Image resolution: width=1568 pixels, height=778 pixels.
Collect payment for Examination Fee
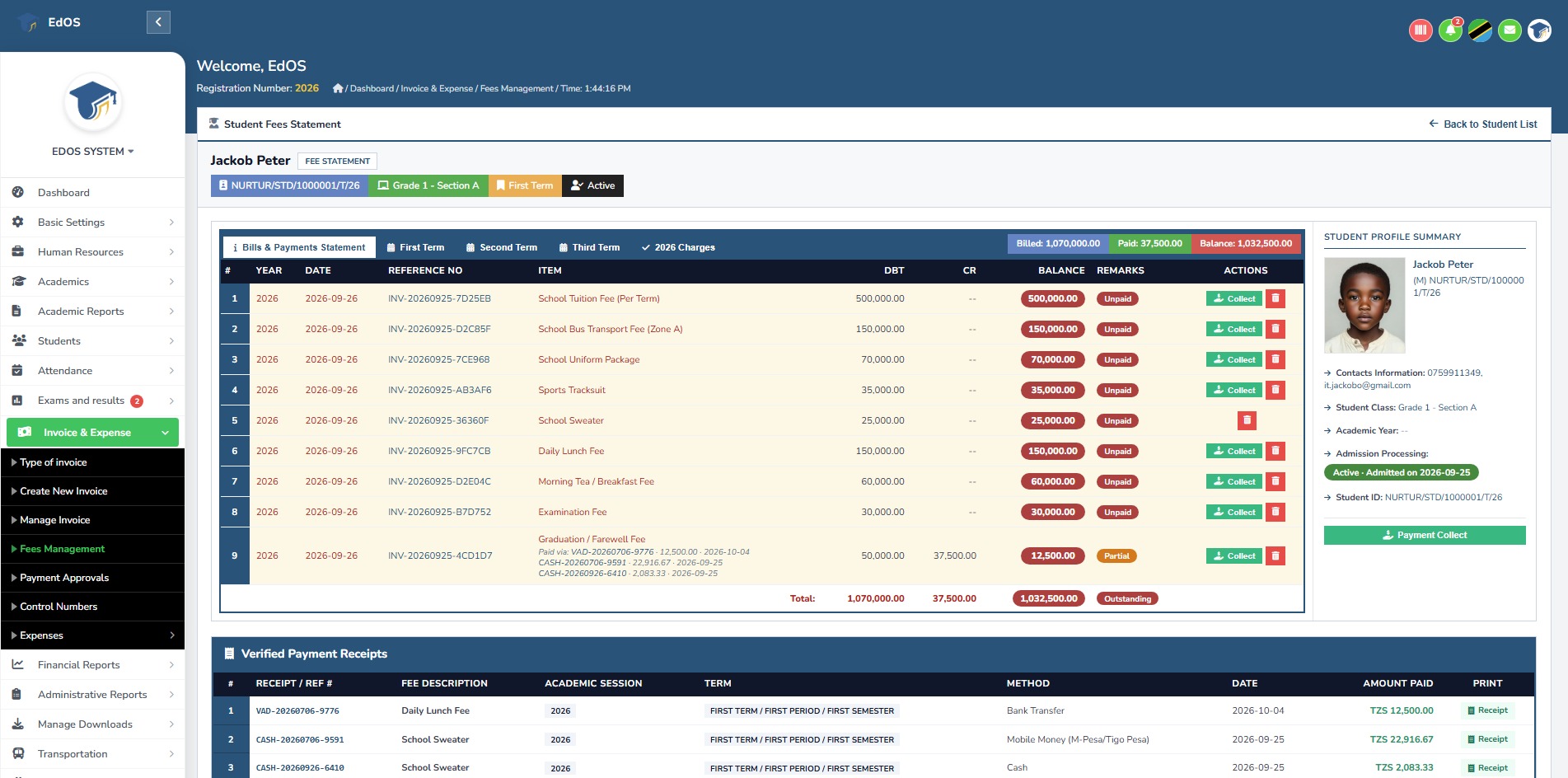click(1234, 512)
